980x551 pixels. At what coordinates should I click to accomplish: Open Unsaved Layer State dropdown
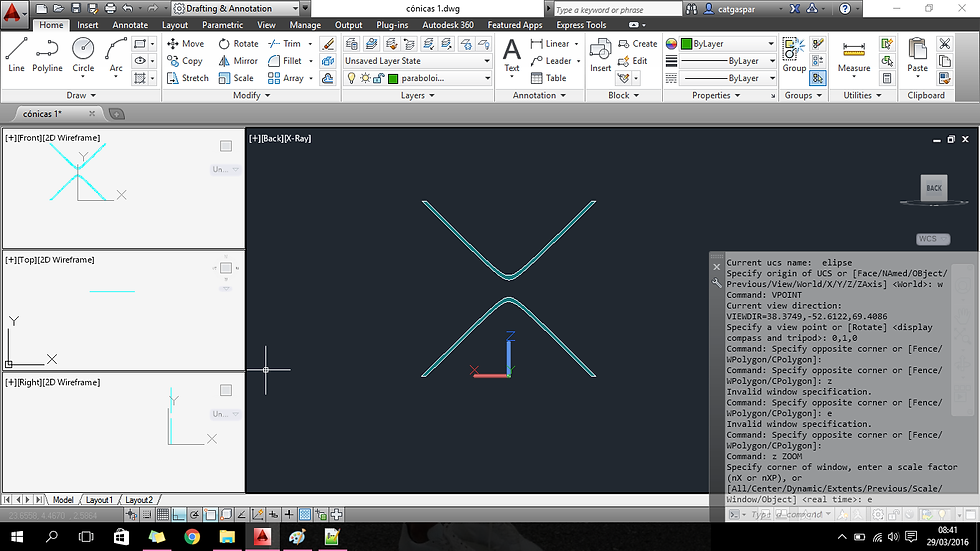coord(418,61)
